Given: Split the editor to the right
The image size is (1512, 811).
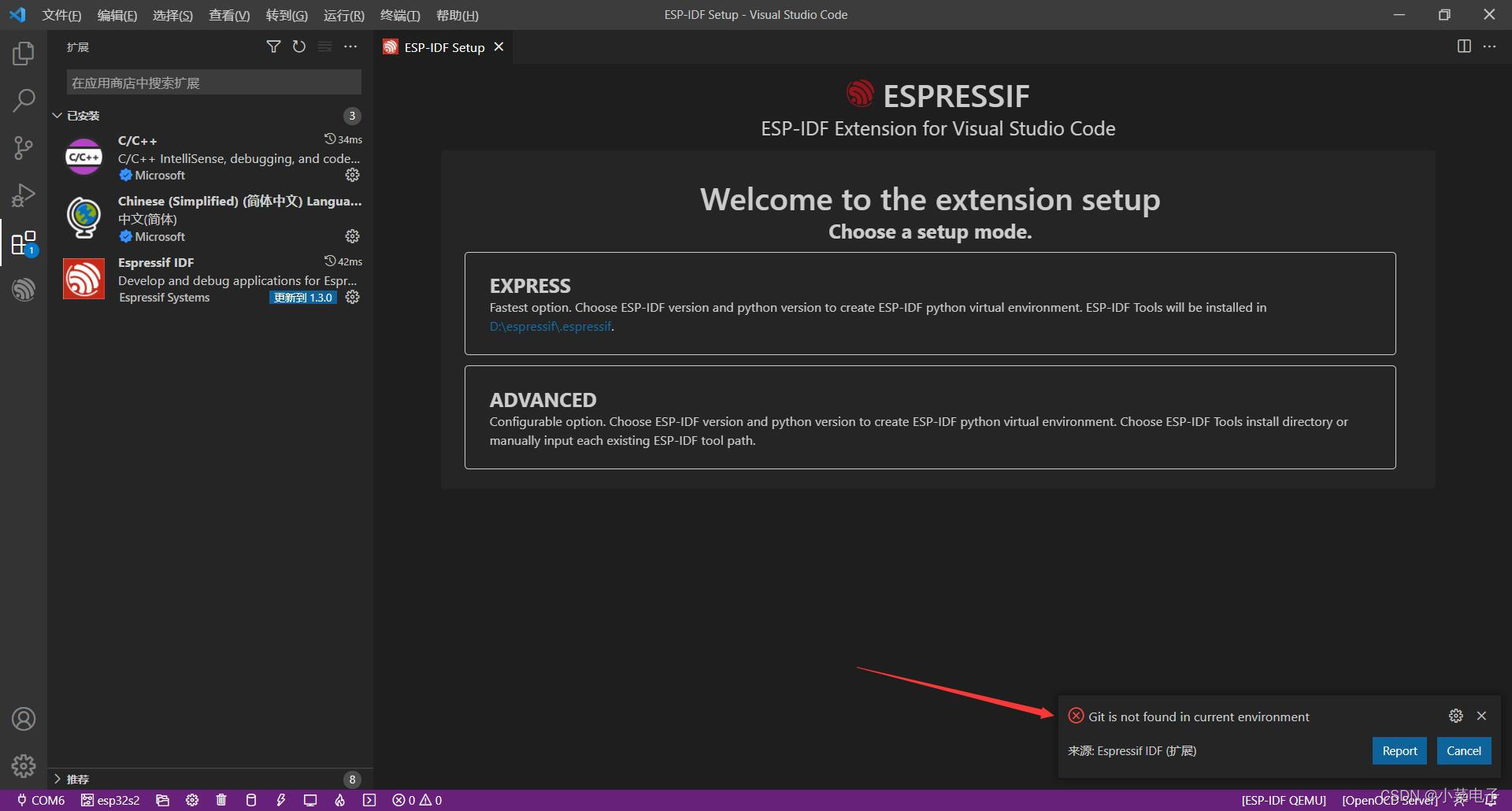Looking at the screenshot, I should pos(1464,46).
